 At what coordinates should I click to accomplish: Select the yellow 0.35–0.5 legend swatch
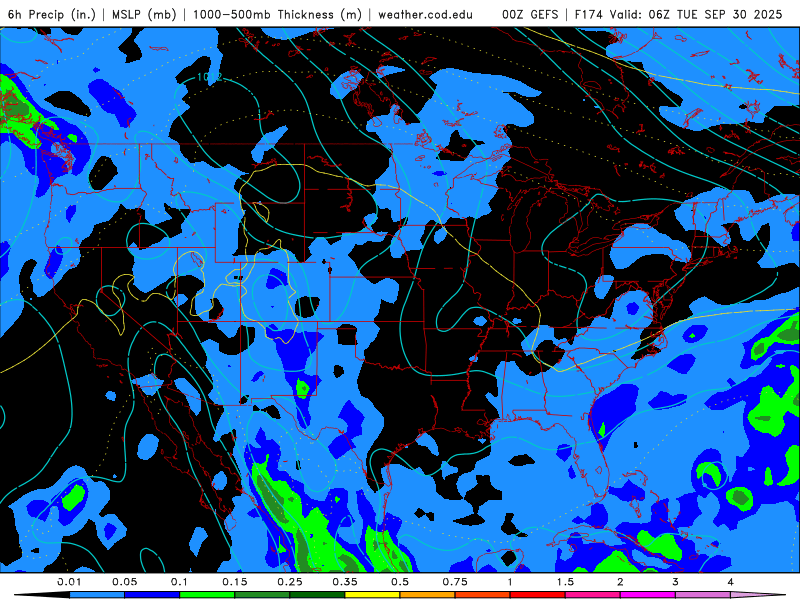point(372,595)
